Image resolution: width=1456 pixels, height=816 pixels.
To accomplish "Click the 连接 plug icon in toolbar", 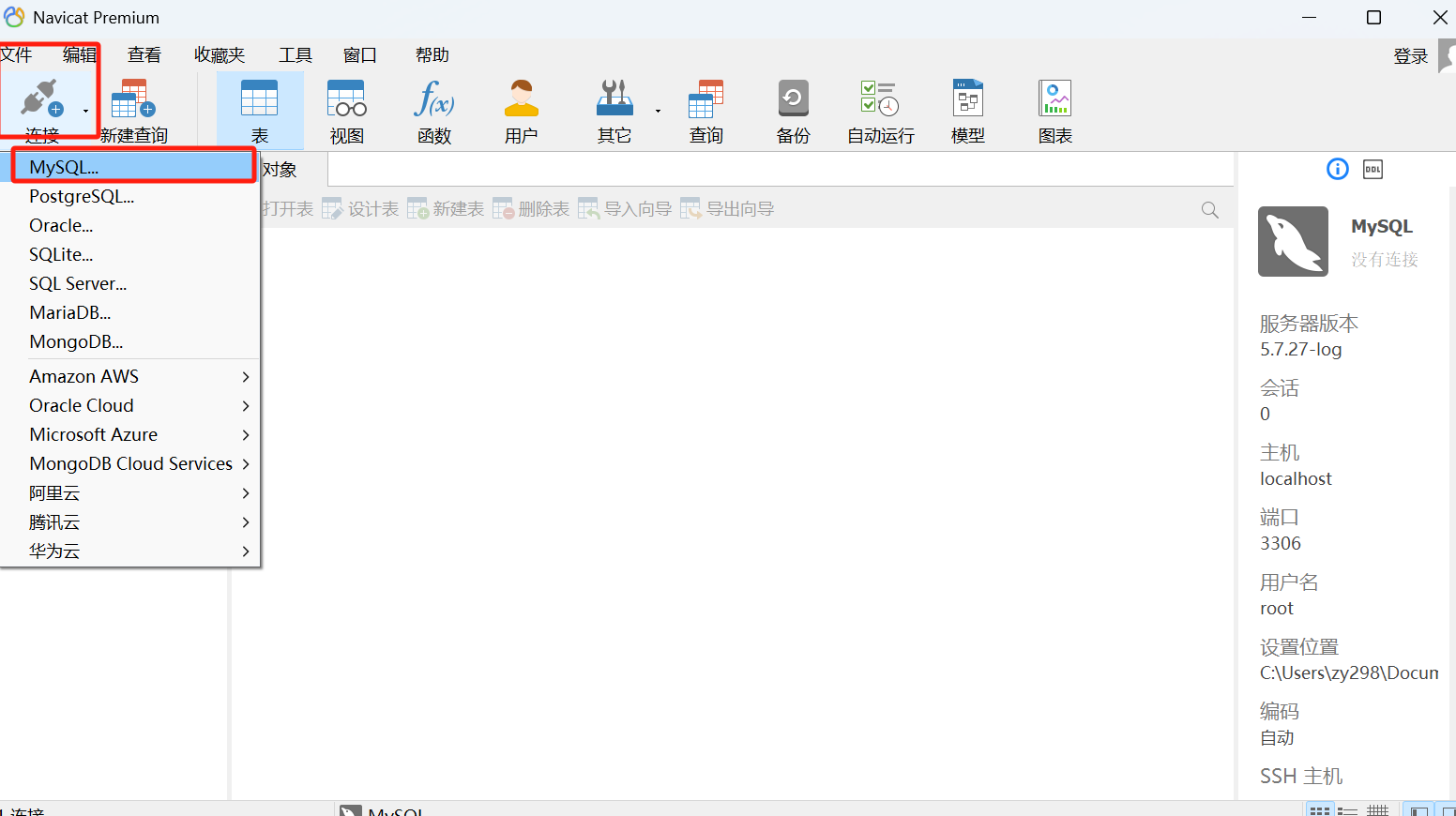I will (x=41, y=98).
